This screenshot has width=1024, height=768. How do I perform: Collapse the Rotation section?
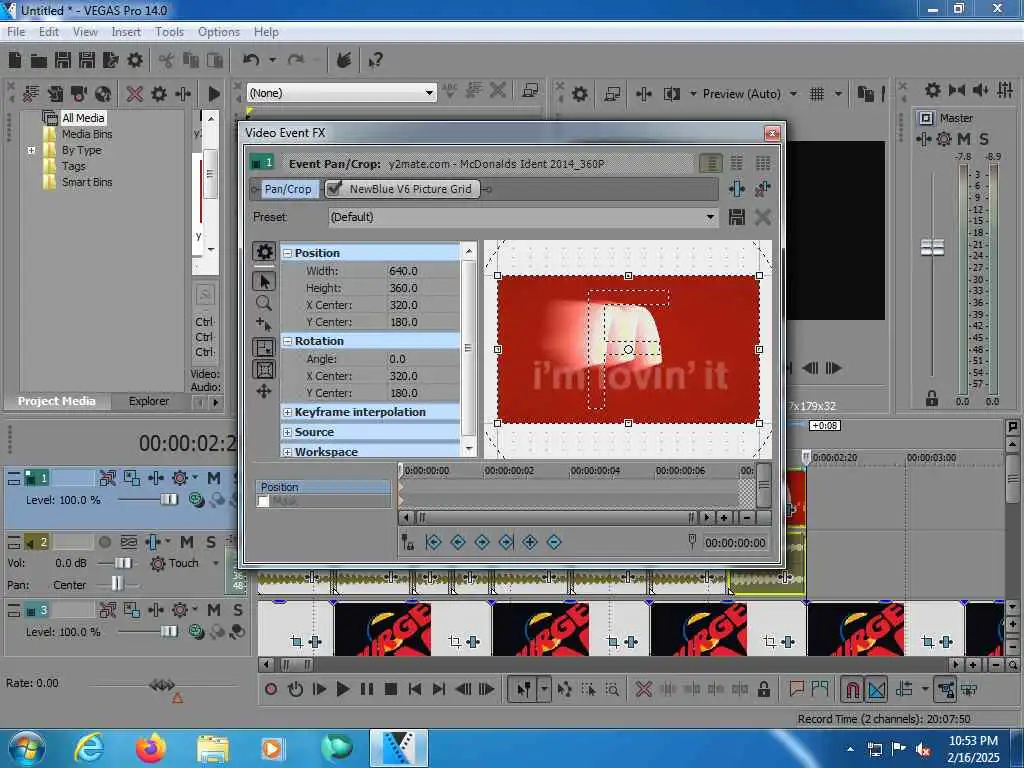[287, 341]
